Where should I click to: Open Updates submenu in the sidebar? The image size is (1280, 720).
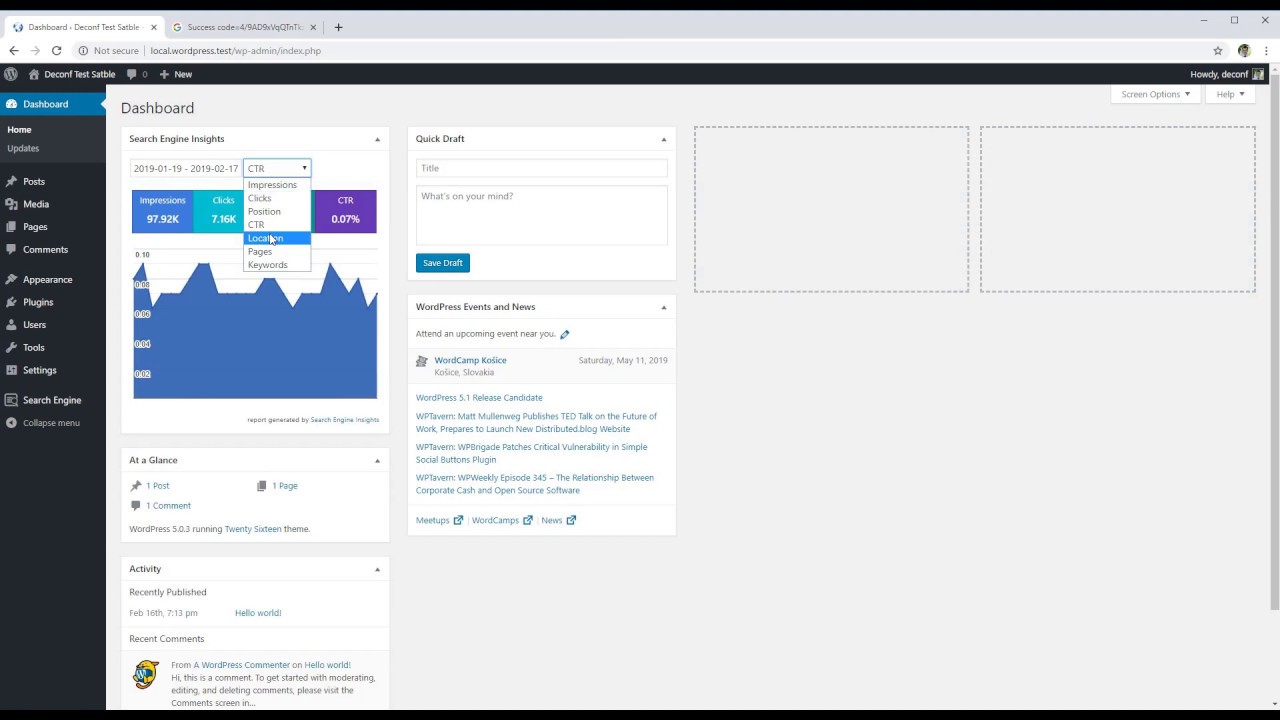click(x=23, y=148)
